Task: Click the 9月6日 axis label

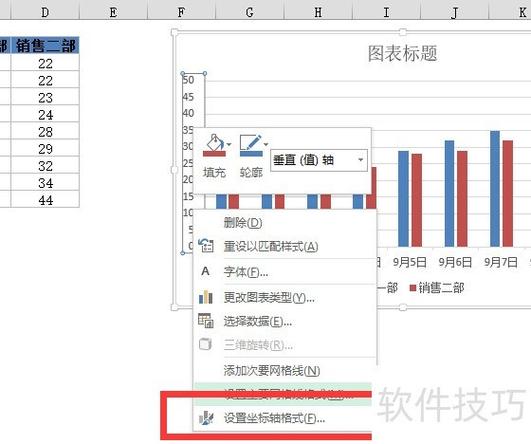Action: point(455,262)
